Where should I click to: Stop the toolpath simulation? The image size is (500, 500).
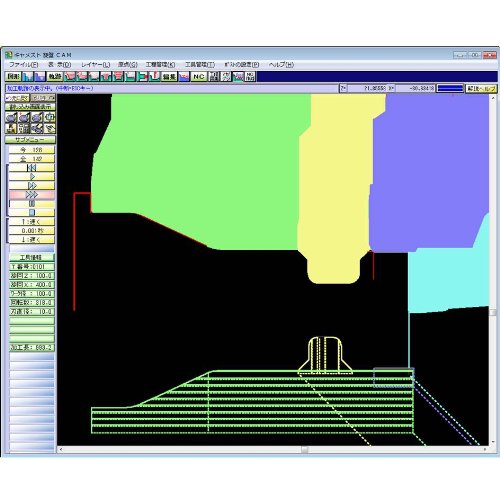point(32,213)
